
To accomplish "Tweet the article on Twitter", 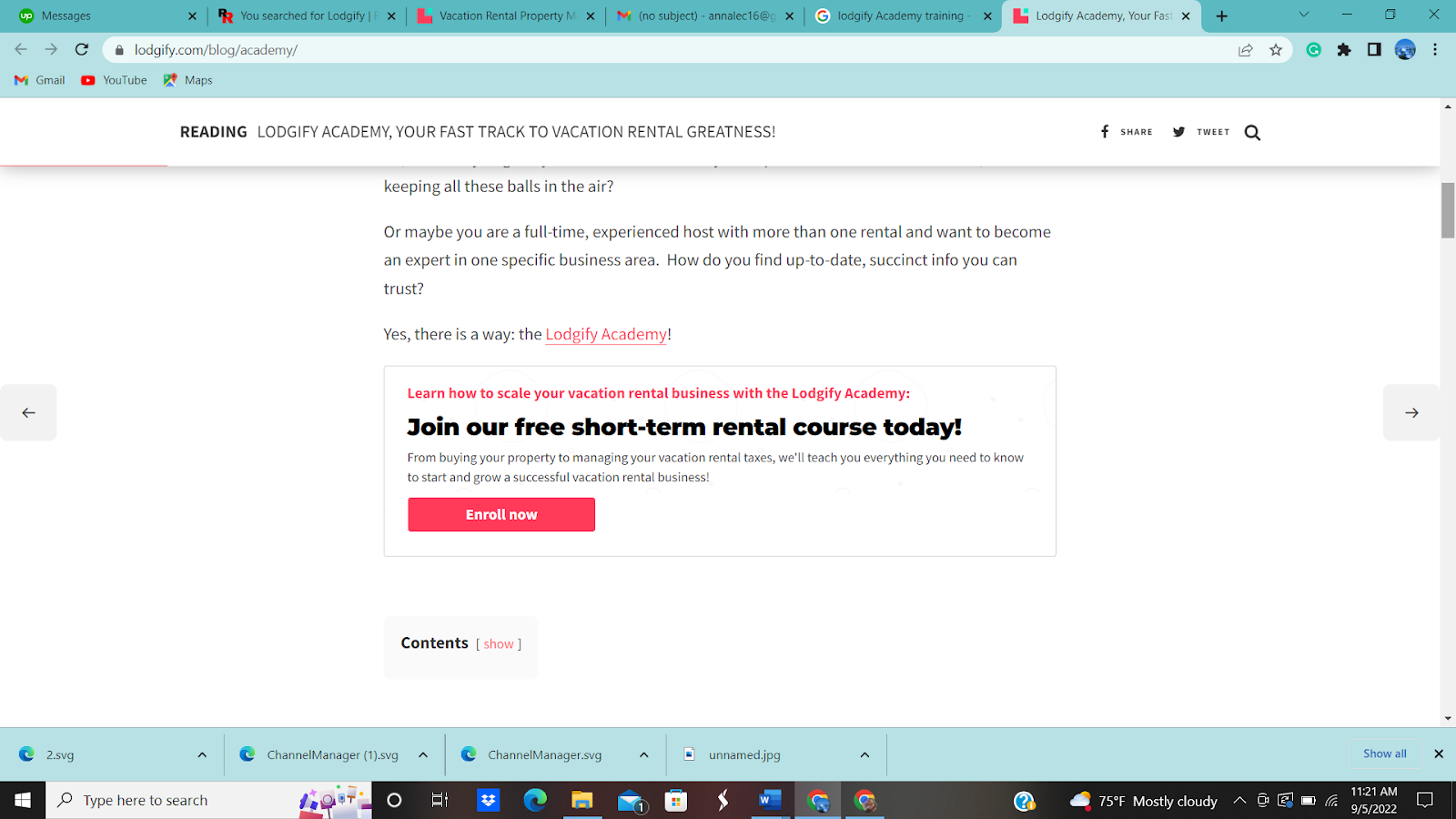I will [1201, 132].
